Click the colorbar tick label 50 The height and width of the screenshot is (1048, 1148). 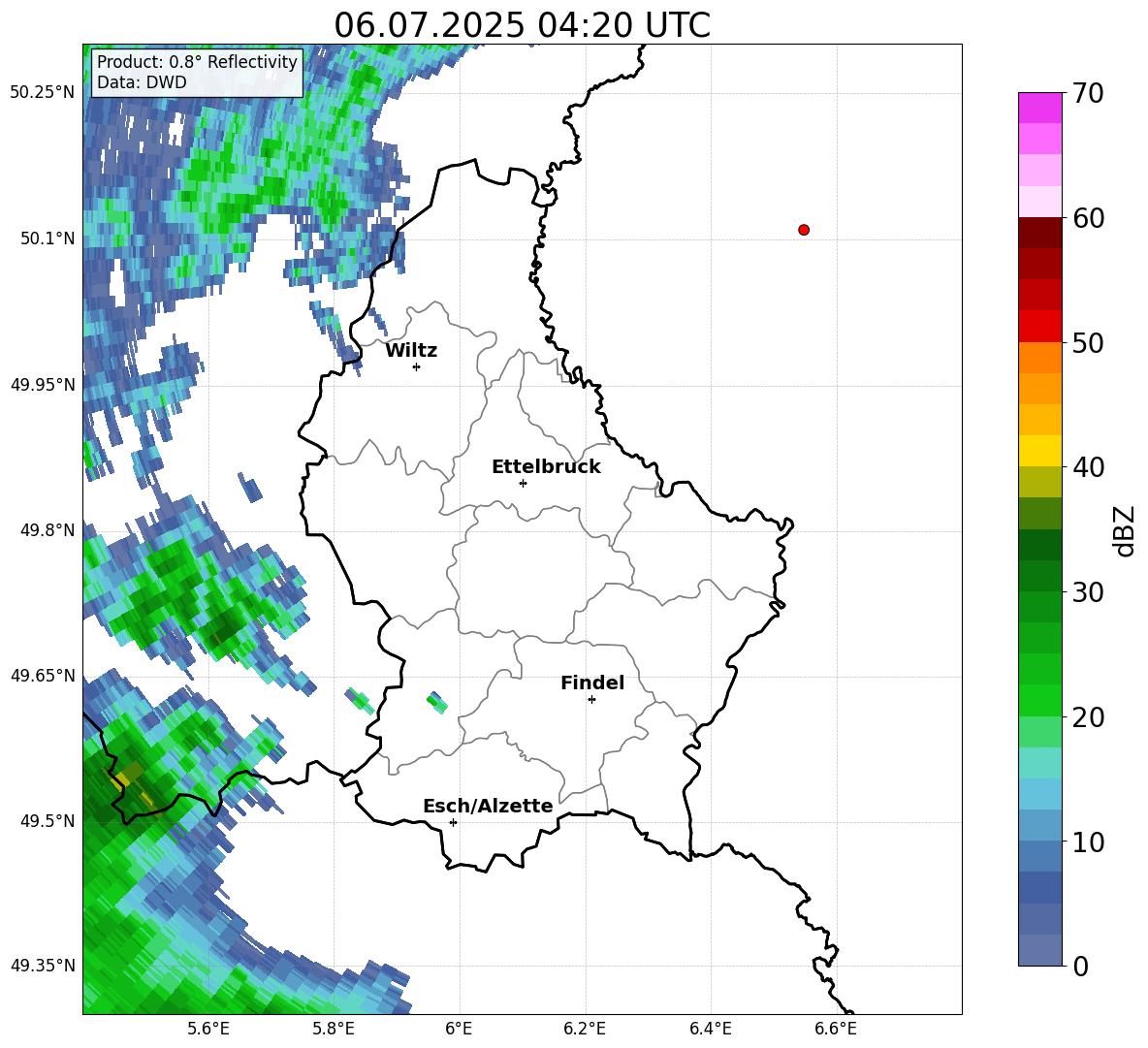coord(1088,342)
